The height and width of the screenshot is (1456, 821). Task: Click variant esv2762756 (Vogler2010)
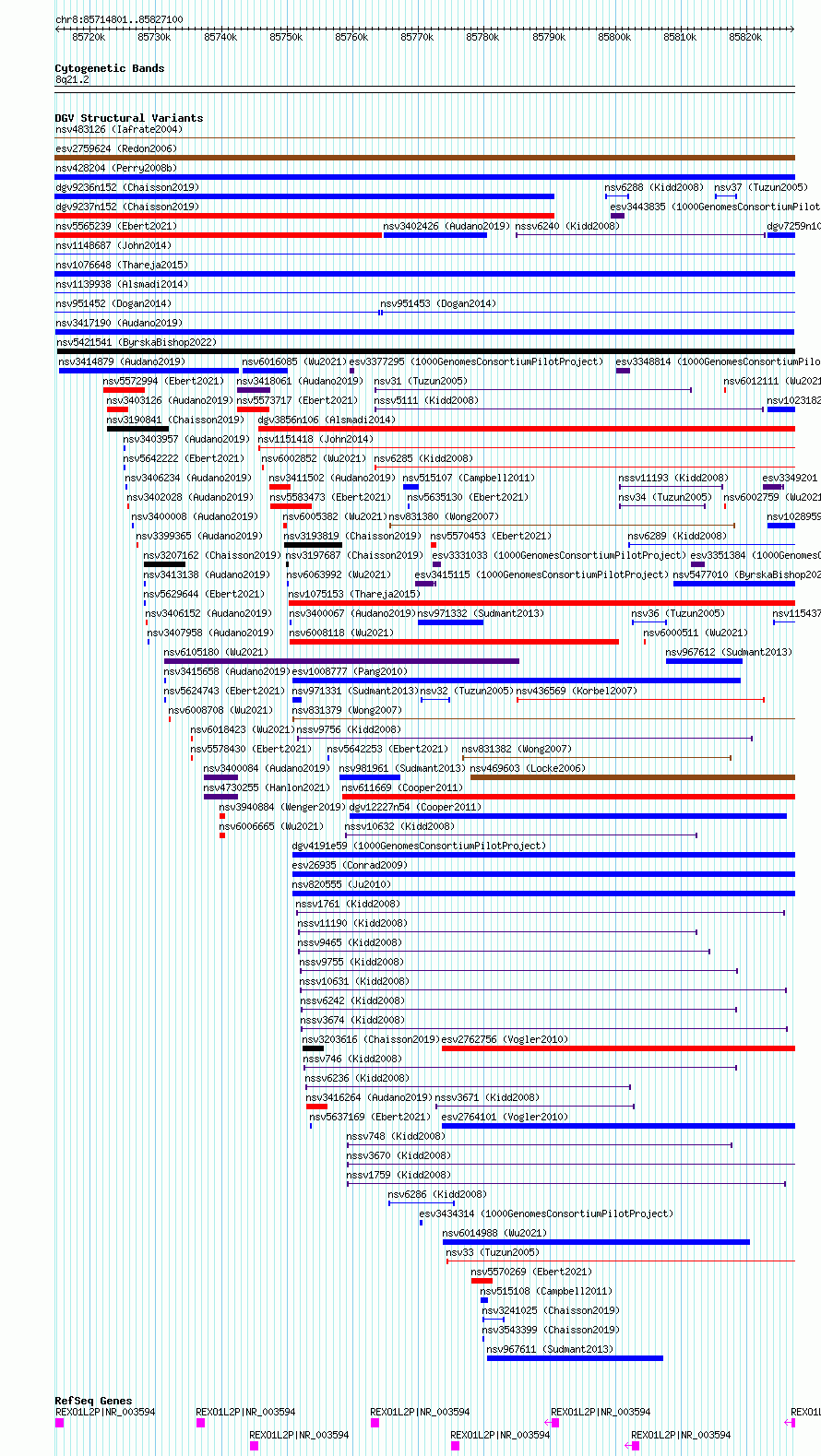tap(505, 1039)
